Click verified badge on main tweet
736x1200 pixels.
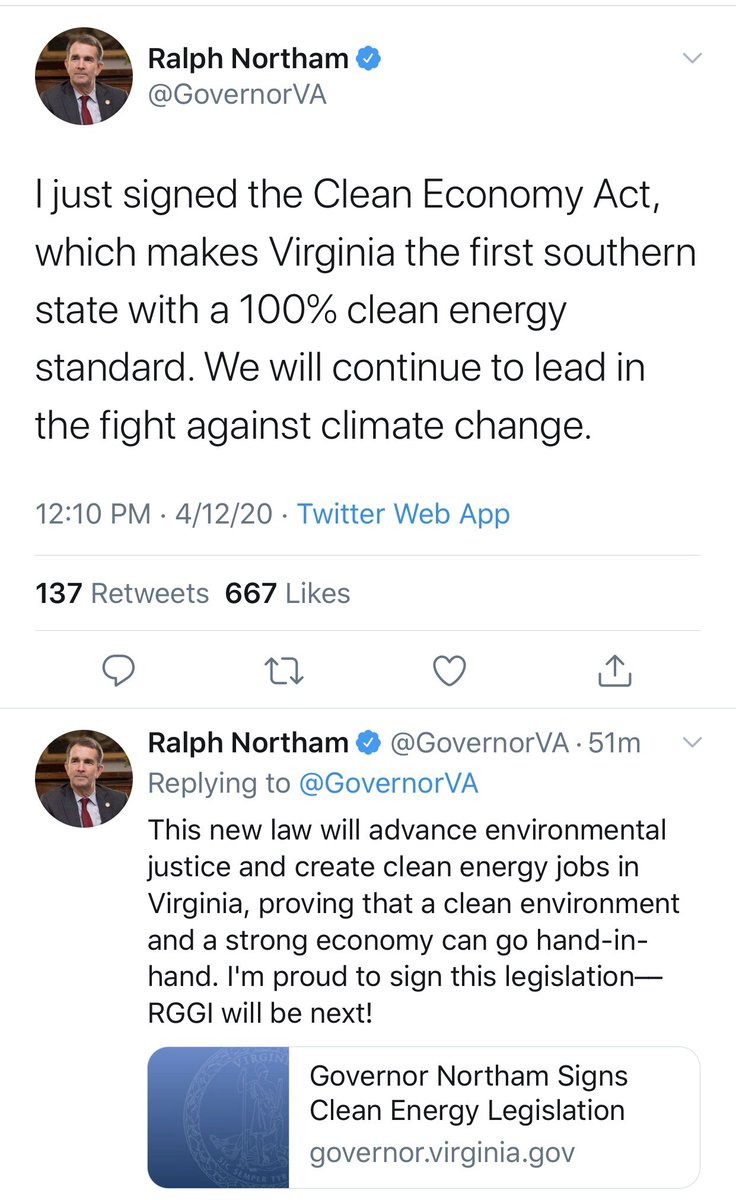pyautogui.click(x=369, y=60)
